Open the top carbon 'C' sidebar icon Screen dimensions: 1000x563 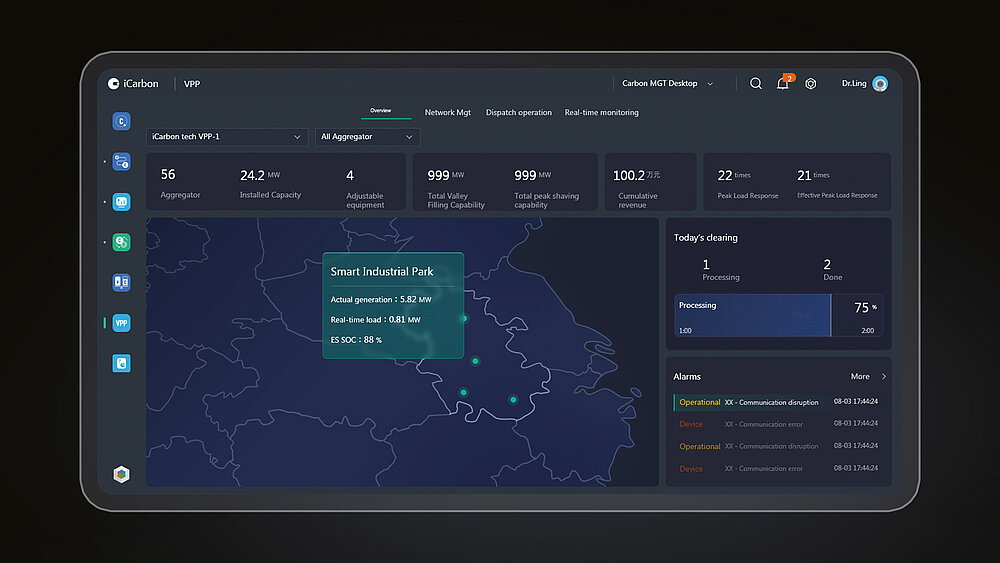point(121,121)
